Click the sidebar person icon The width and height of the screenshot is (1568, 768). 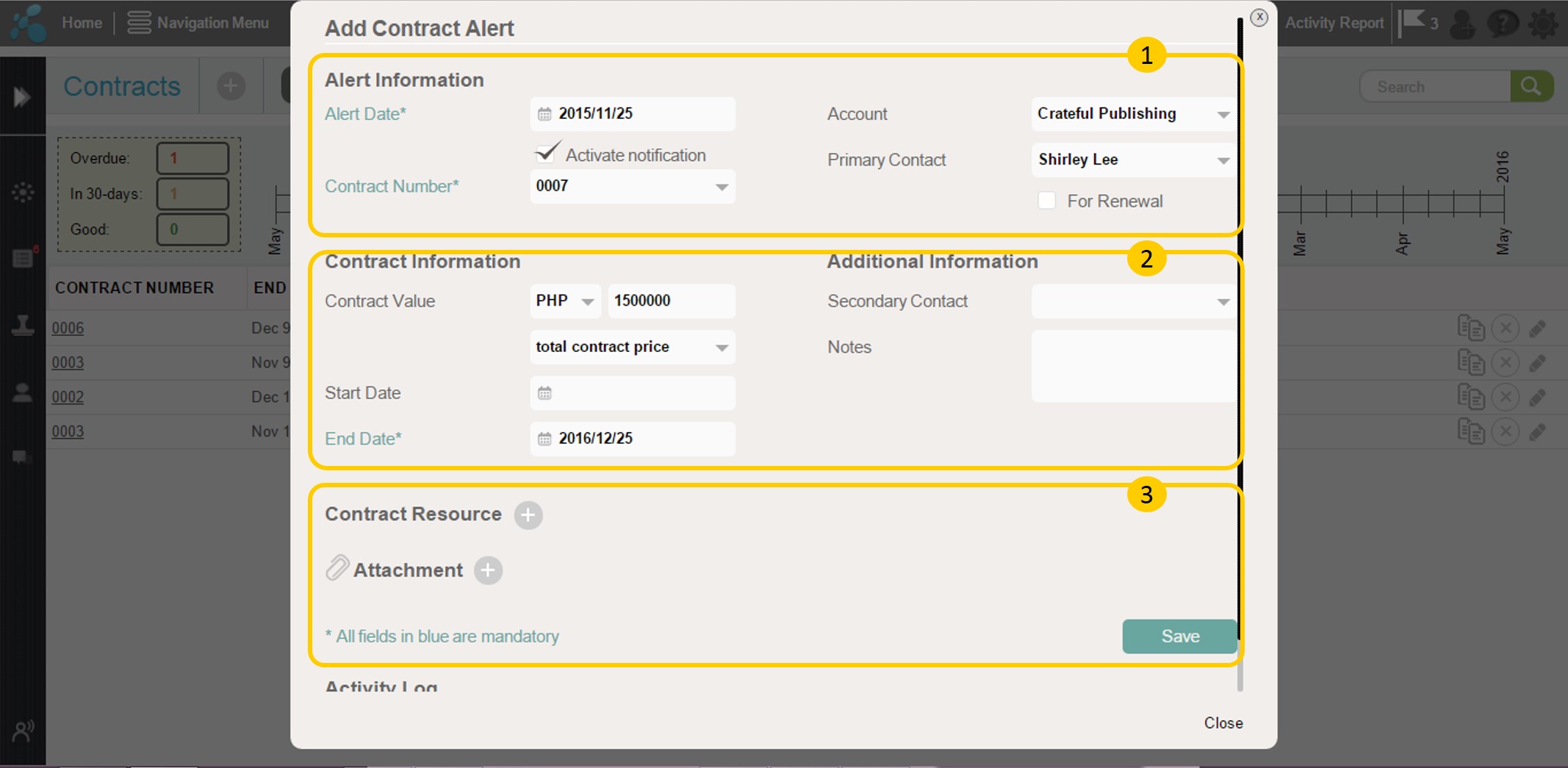pyautogui.click(x=23, y=393)
